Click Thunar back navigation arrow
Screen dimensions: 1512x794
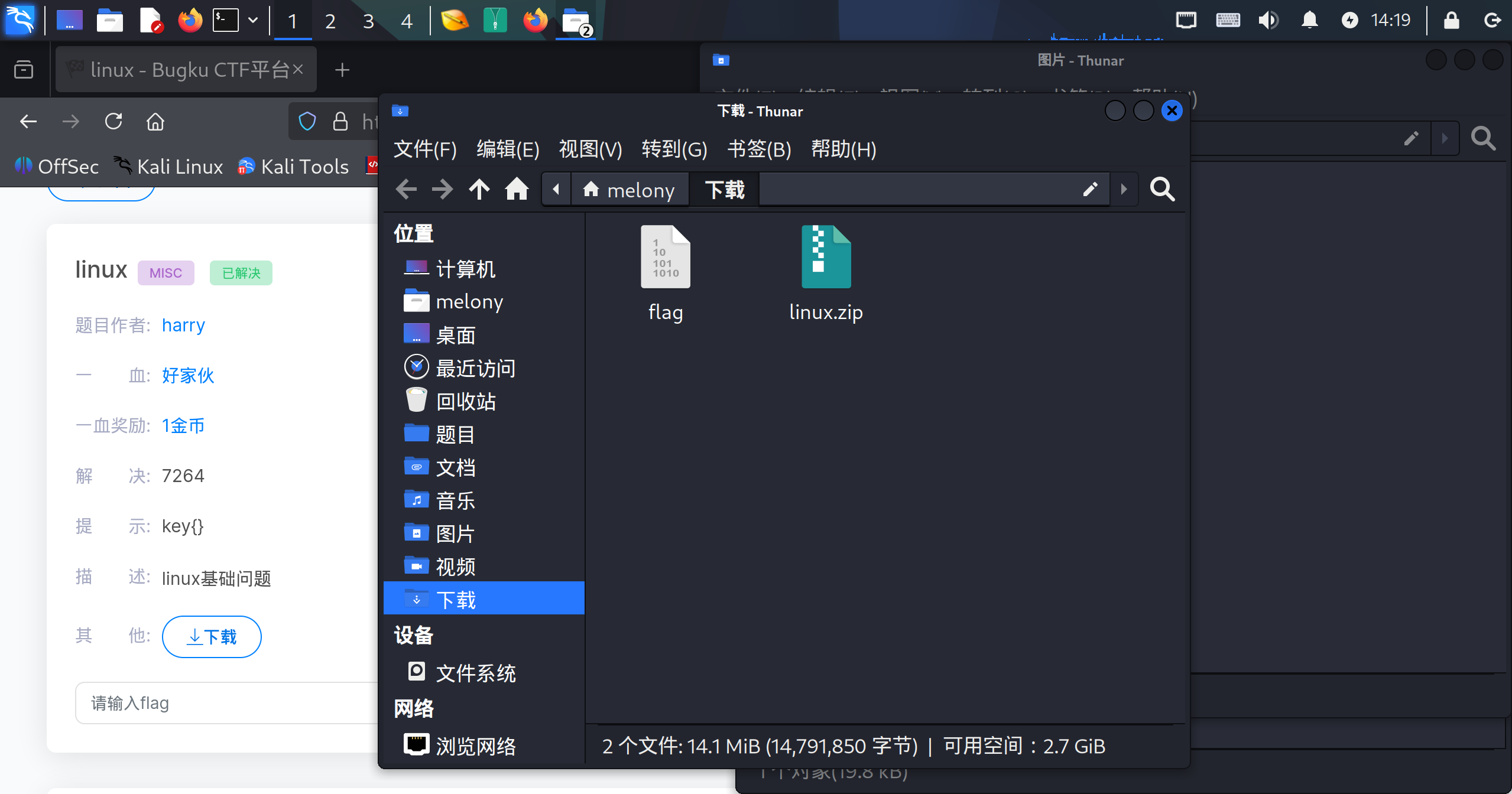(x=406, y=190)
